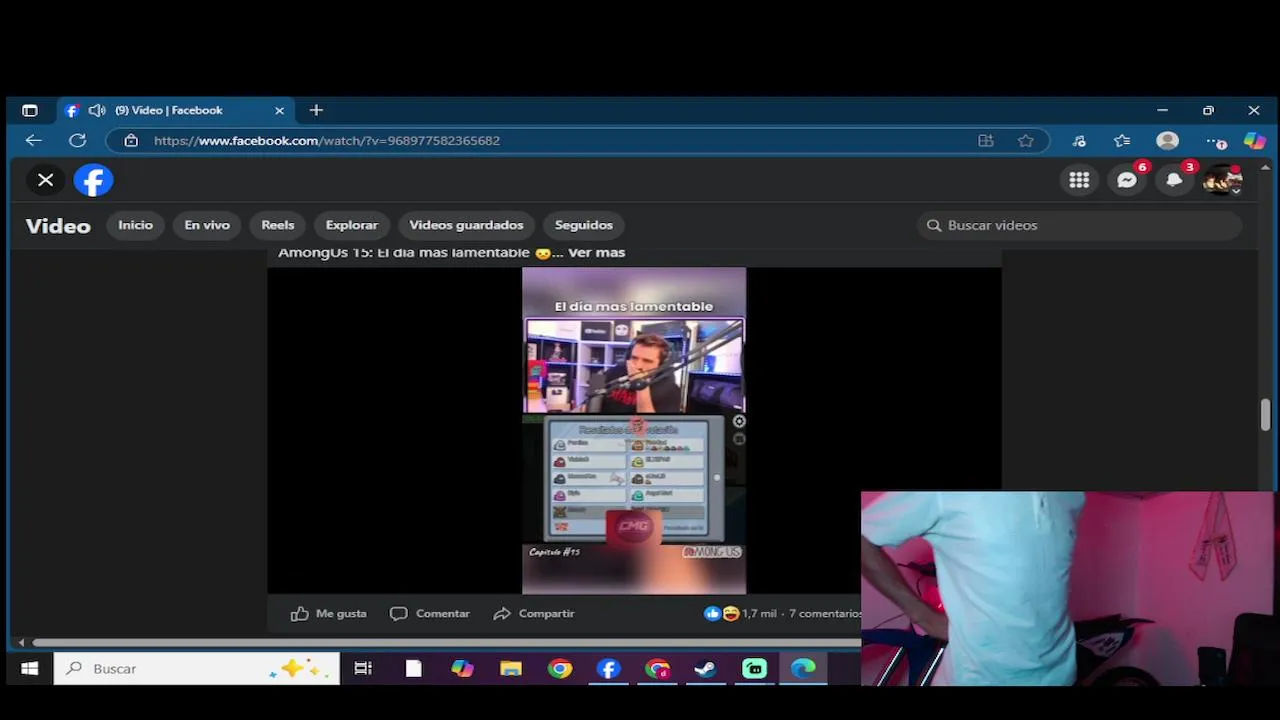Open Edge settings and more menu
The width and height of the screenshot is (1280, 720).
coord(1215,141)
